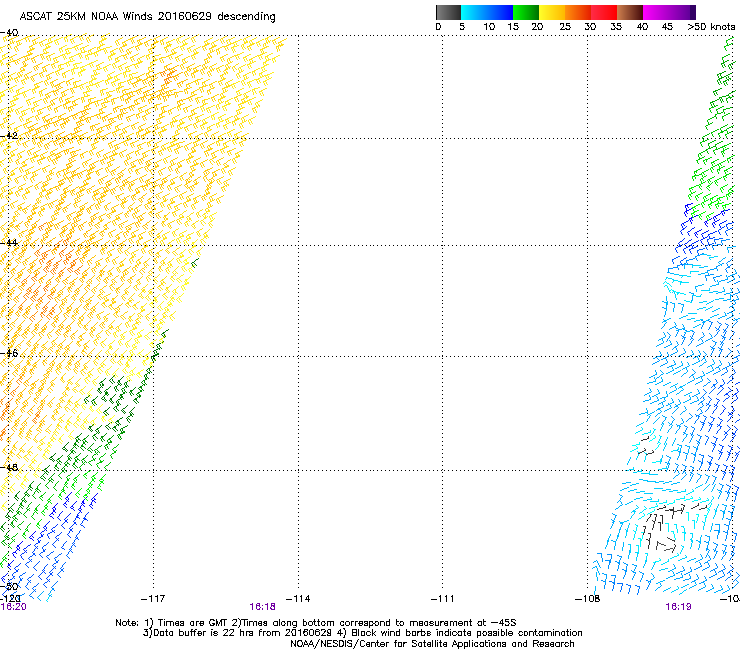Select the grey 0-5 knots color segment

448,12
